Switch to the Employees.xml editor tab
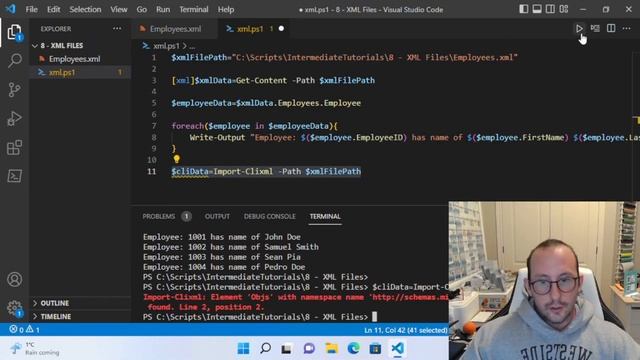The width and height of the screenshot is (640, 360). point(175,29)
